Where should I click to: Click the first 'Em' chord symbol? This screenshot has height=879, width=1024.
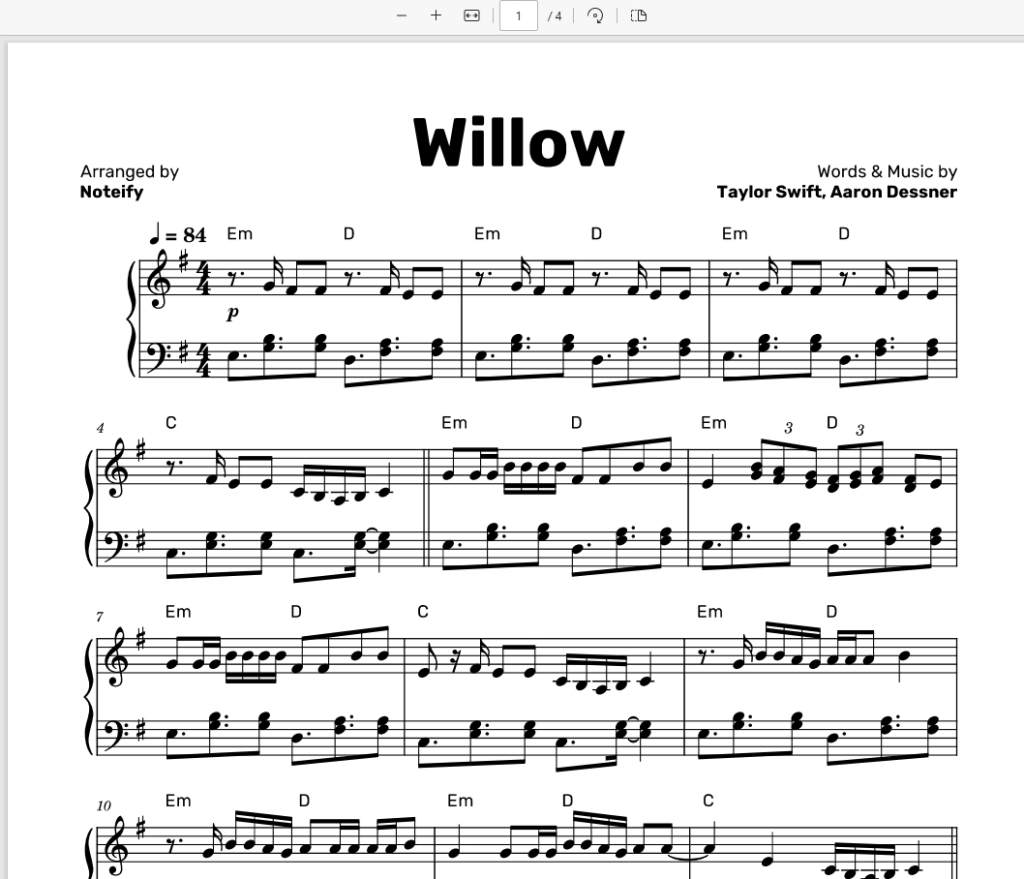tap(240, 234)
